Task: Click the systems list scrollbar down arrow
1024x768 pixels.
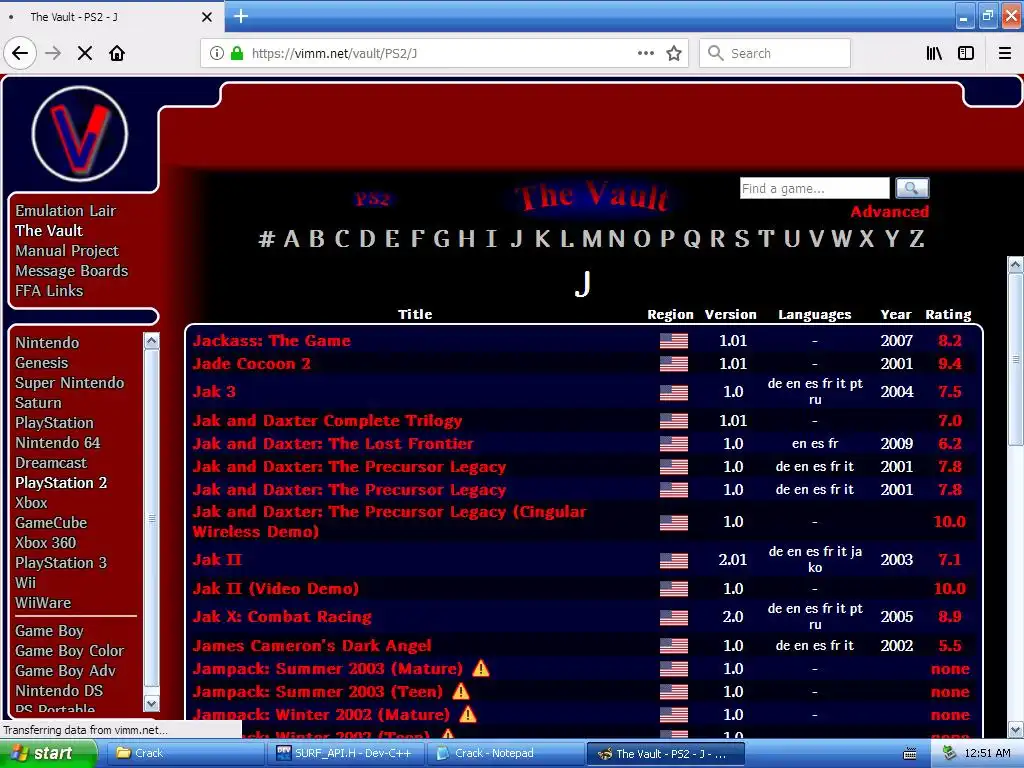Action: pyautogui.click(x=152, y=703)
